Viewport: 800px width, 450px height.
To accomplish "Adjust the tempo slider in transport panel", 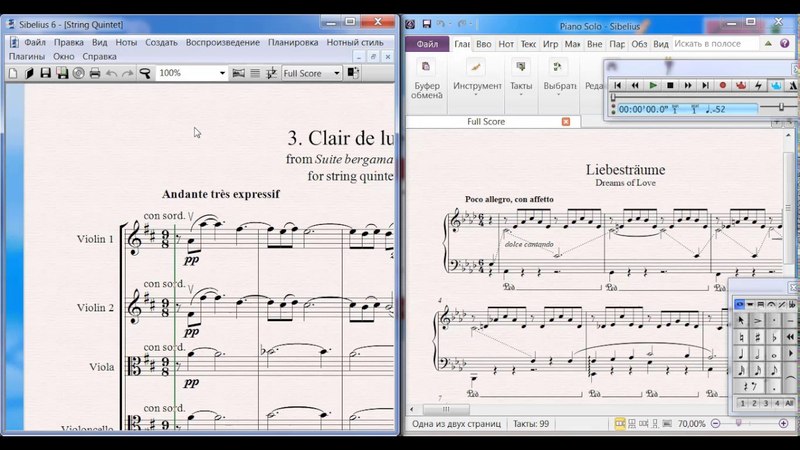I will pyautogui.click(x=781, y=107).
